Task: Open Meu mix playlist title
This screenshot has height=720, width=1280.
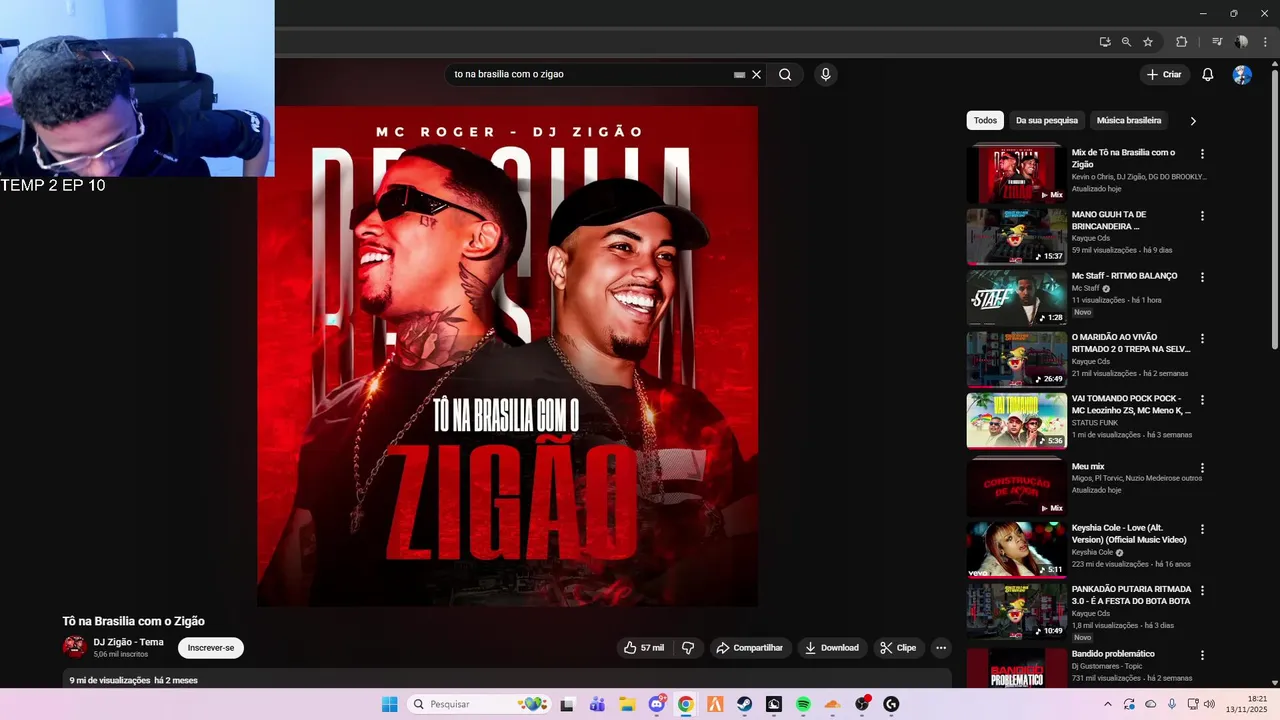Action: tap(1088, 467)
